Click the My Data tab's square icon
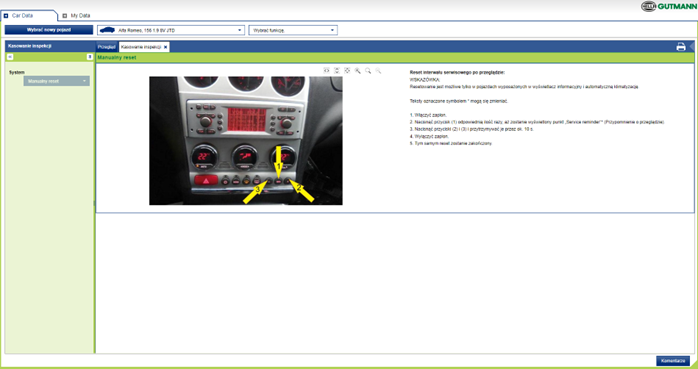 point(65,16)
